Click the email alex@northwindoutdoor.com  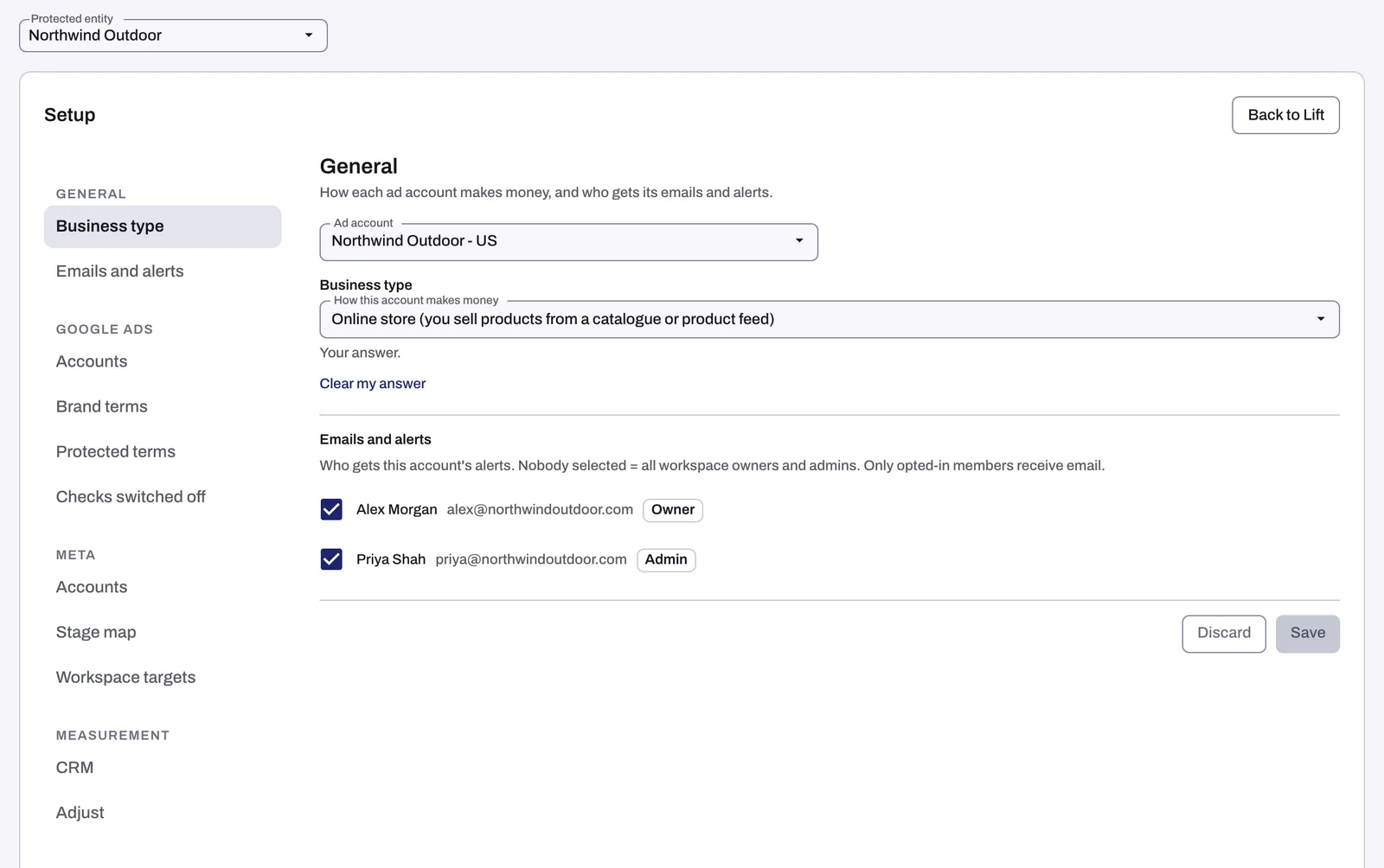tap(540, 510)
